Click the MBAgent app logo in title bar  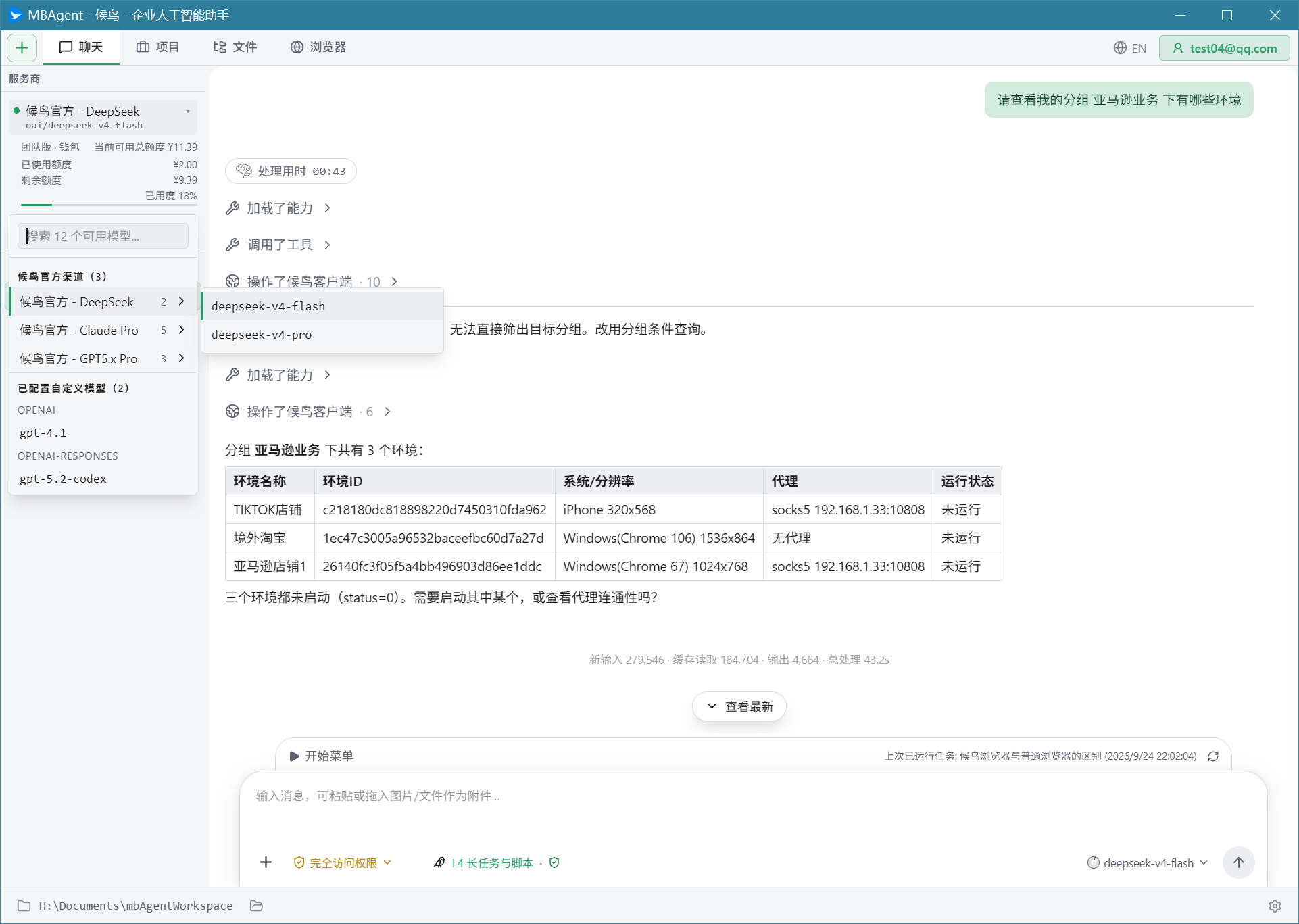coord(15,15)
